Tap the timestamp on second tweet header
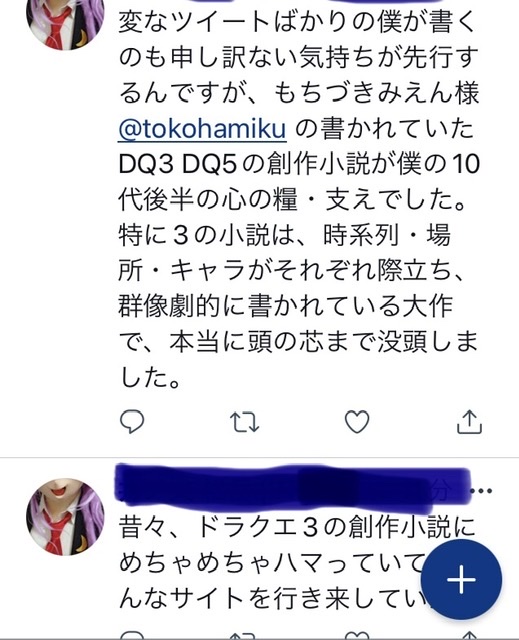This screenshot has width=519, height=640. [x=443, y=490]
